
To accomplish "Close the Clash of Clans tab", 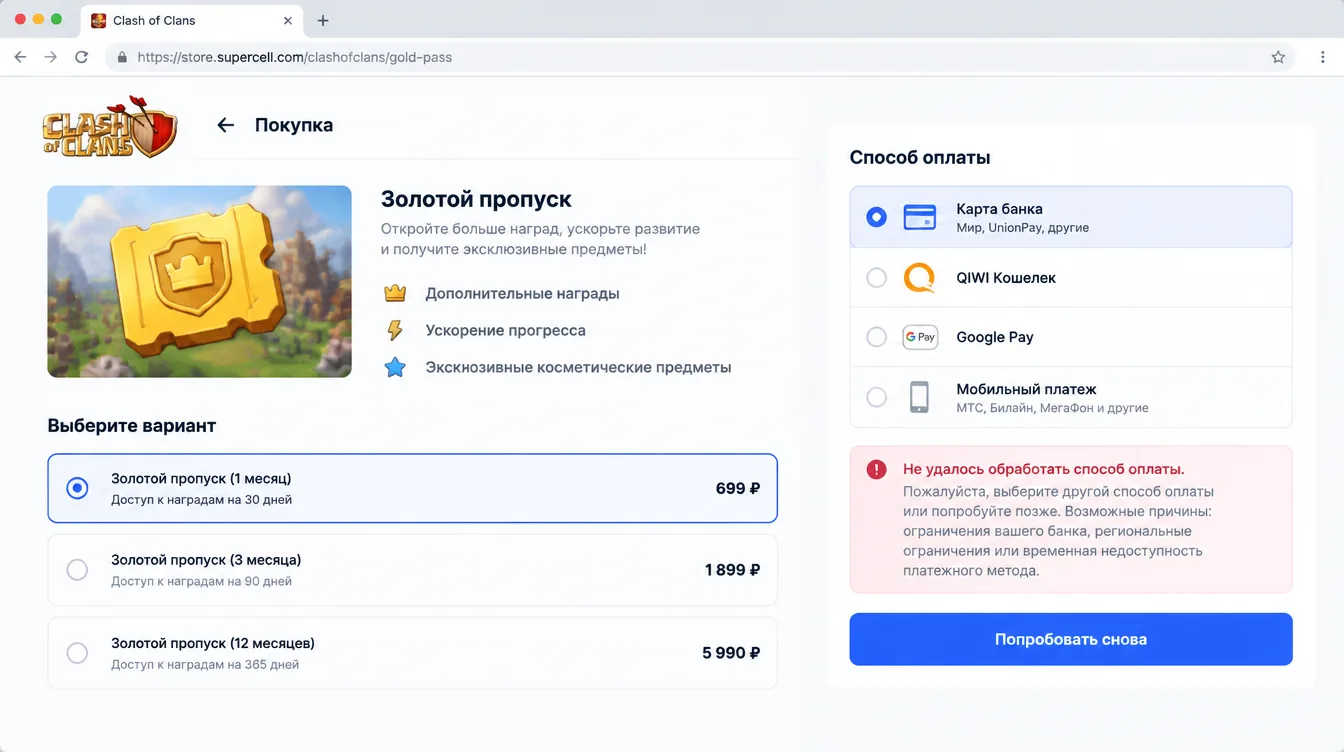I will (288, 20).
